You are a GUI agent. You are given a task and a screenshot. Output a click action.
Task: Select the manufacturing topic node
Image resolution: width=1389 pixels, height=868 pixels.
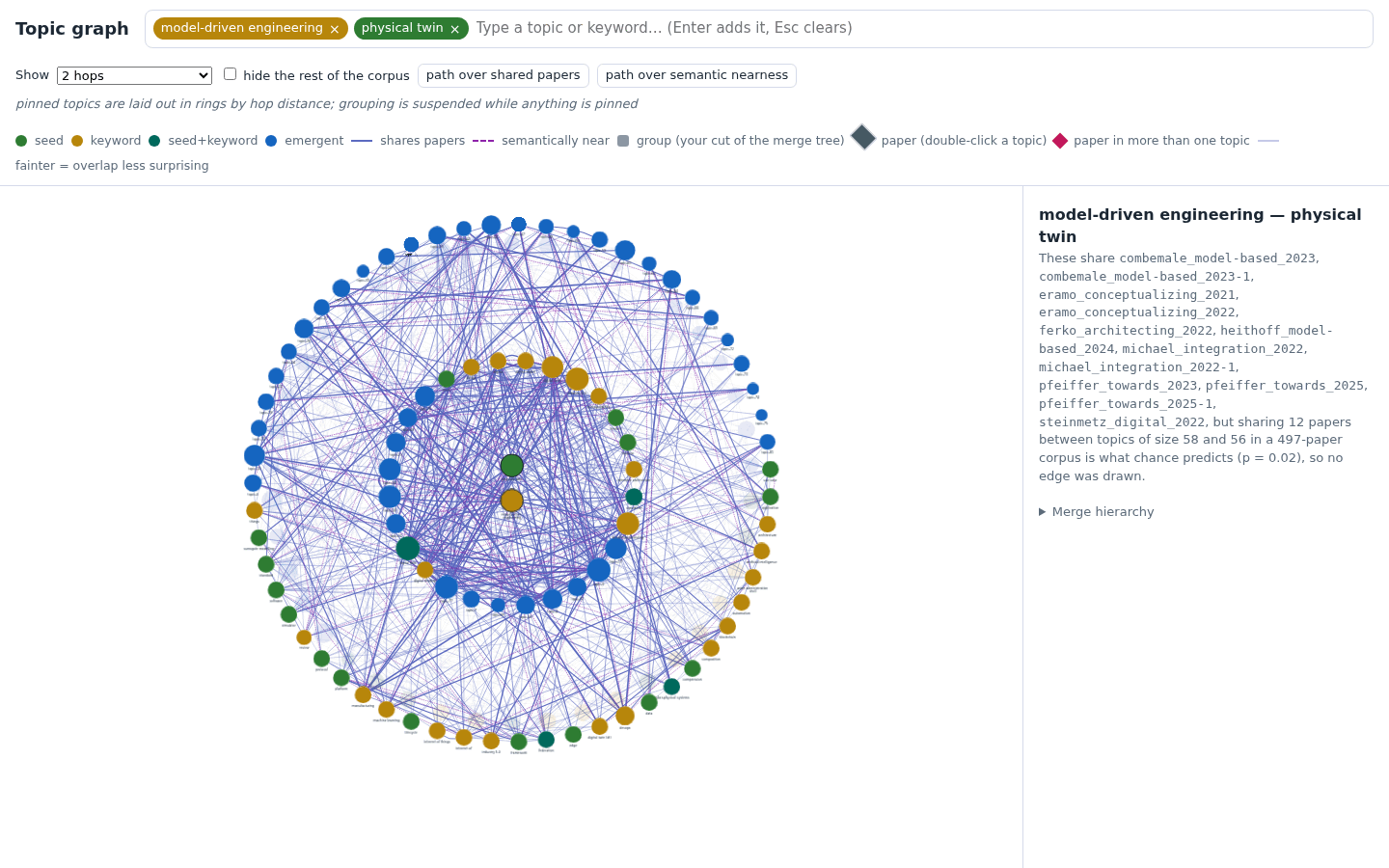[x=363, y=694]
